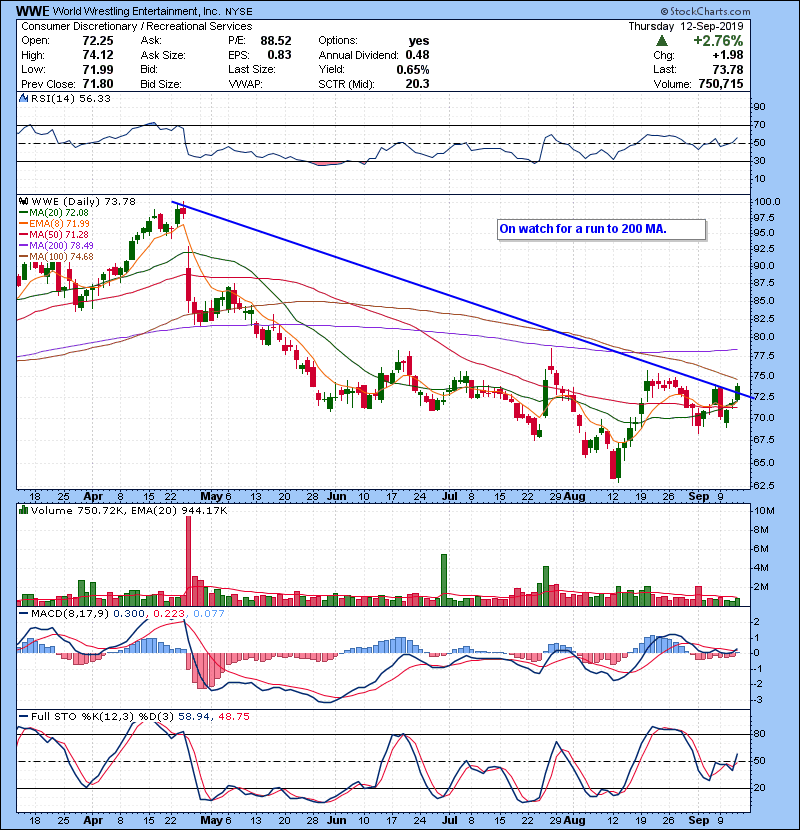This screenshot has width=800, height=830.
Task: Click the Sep label on the bottom date axis
Action: 699,820
